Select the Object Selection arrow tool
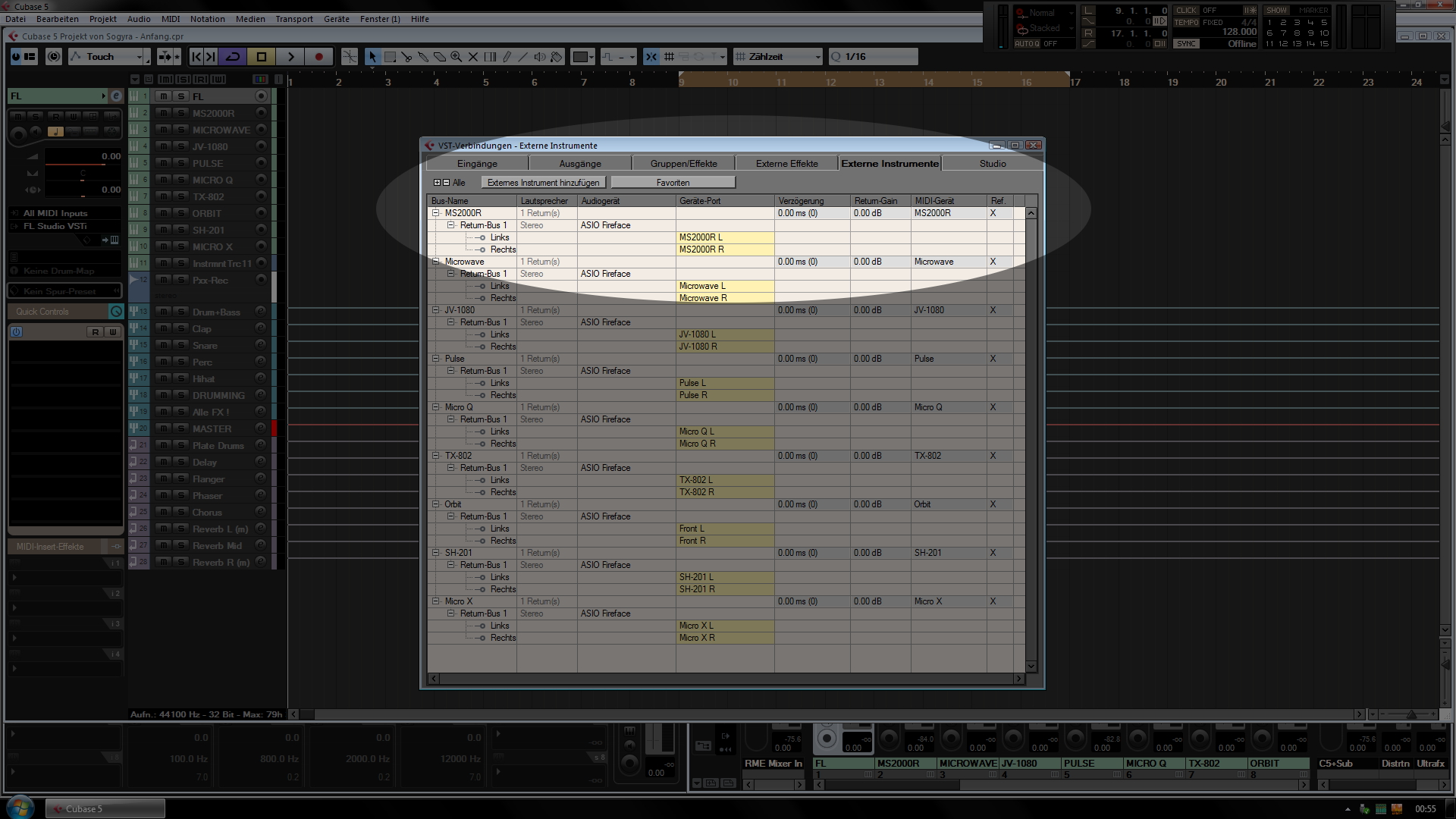The width and height of the screenshot is (1456, 819). pos(372,57)
